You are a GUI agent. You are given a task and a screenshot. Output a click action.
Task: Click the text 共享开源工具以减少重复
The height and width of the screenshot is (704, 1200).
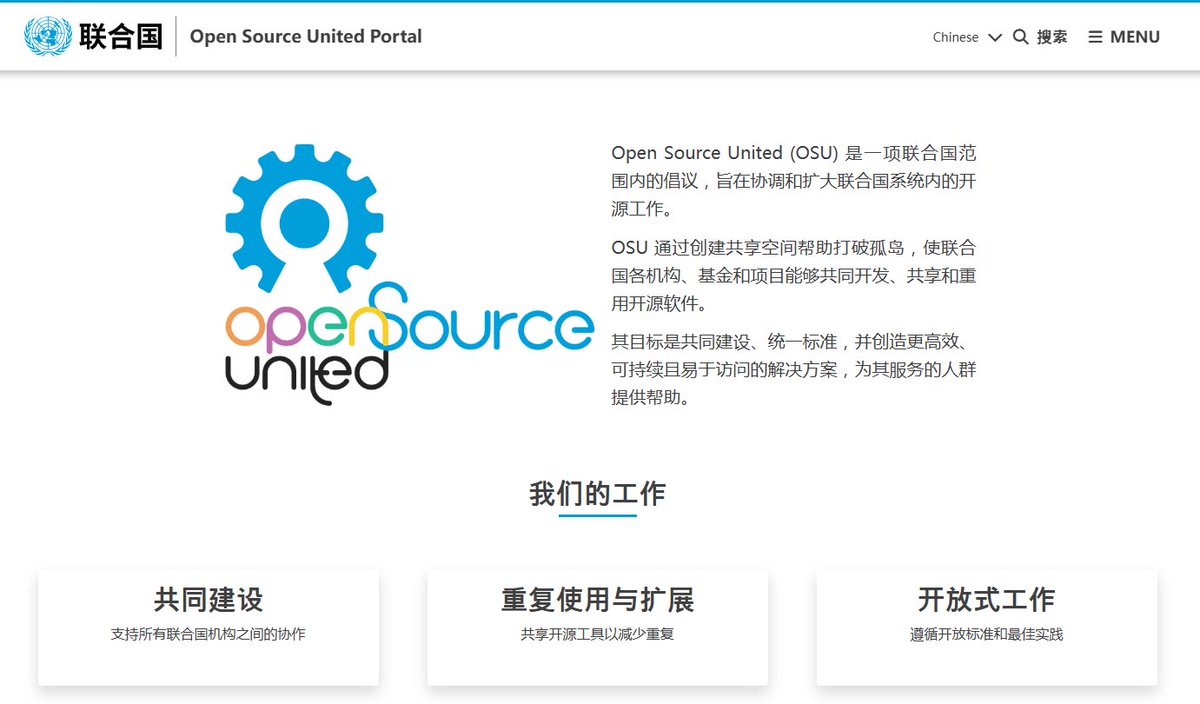597,634
